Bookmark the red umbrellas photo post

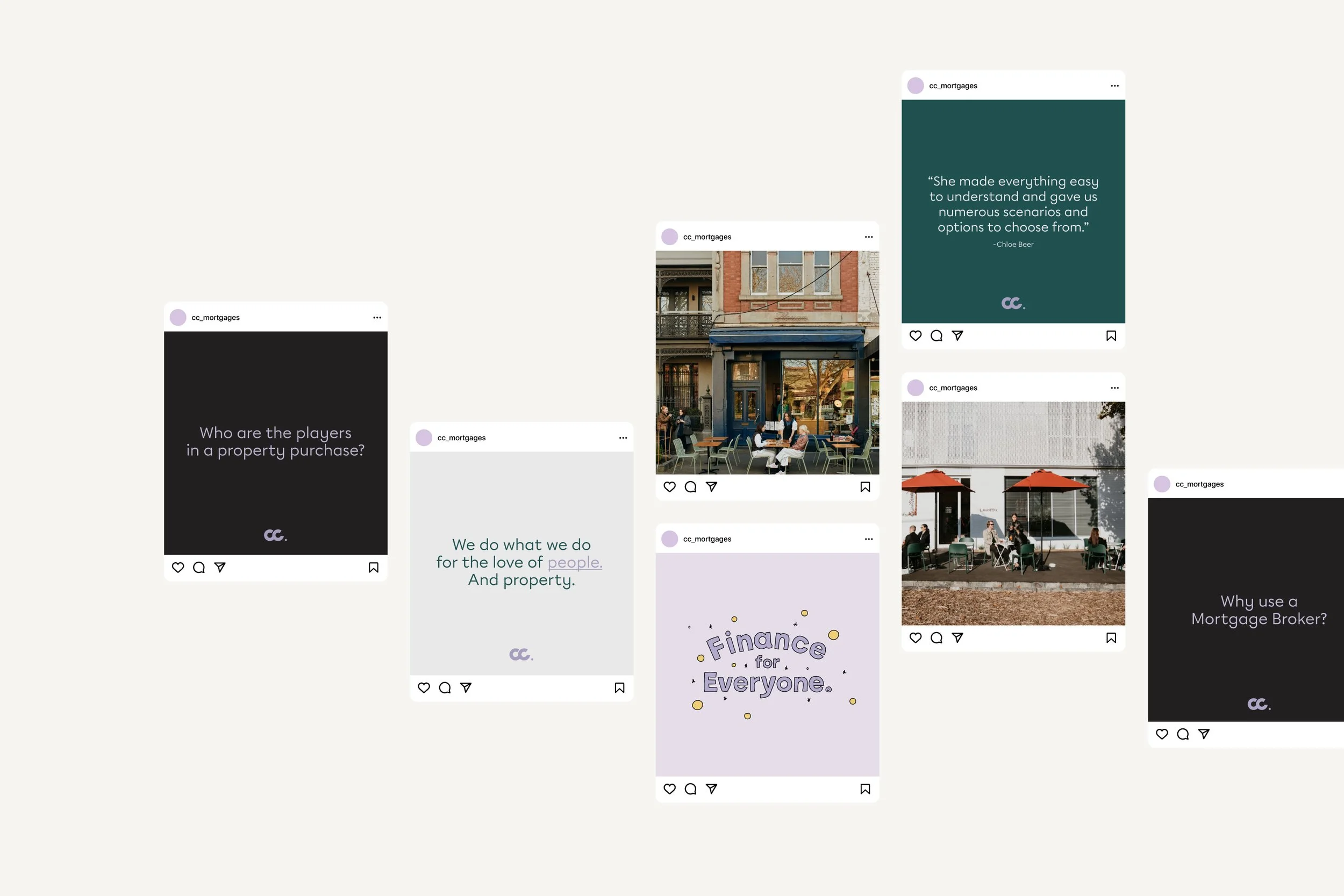click(1111, 637)
